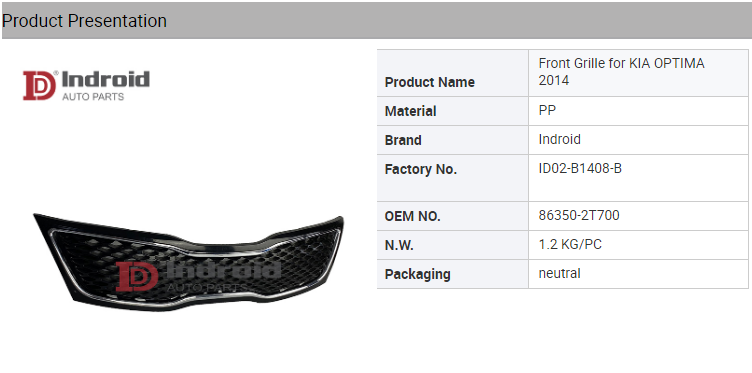Click the Factory No. label
The width and height of the screenshot is (752, 373).
tap(421, 169)
